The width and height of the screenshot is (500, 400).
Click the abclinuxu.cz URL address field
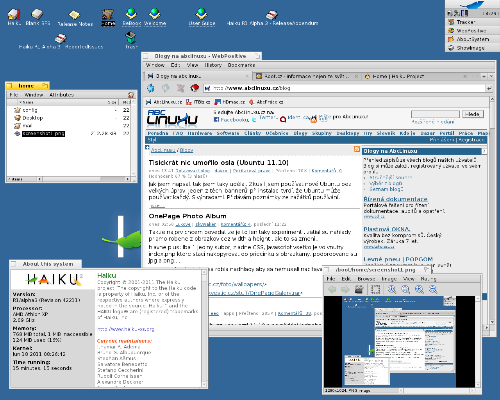click(x=344, y=88)
